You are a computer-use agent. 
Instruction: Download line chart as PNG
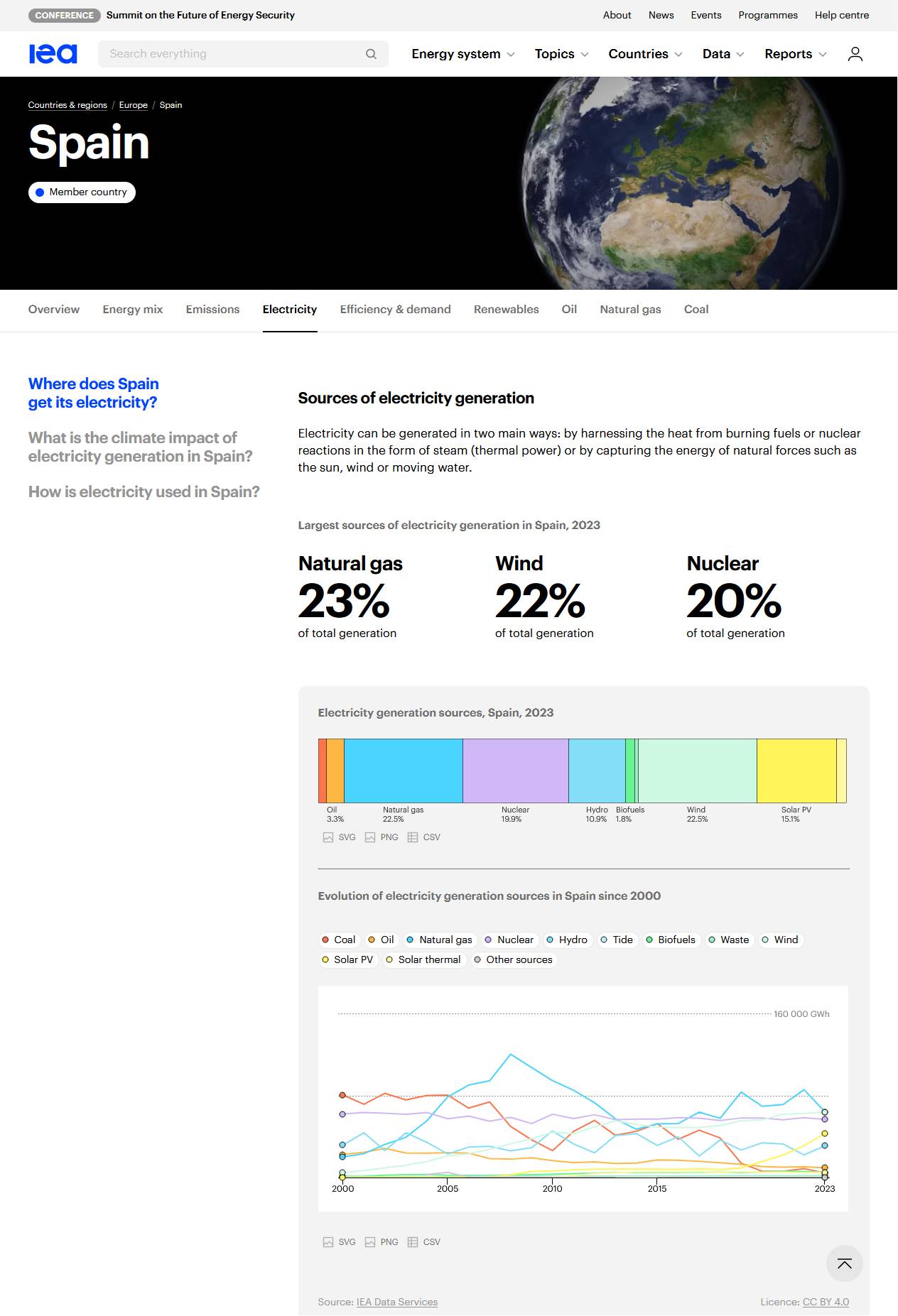tap(382, 1242)
